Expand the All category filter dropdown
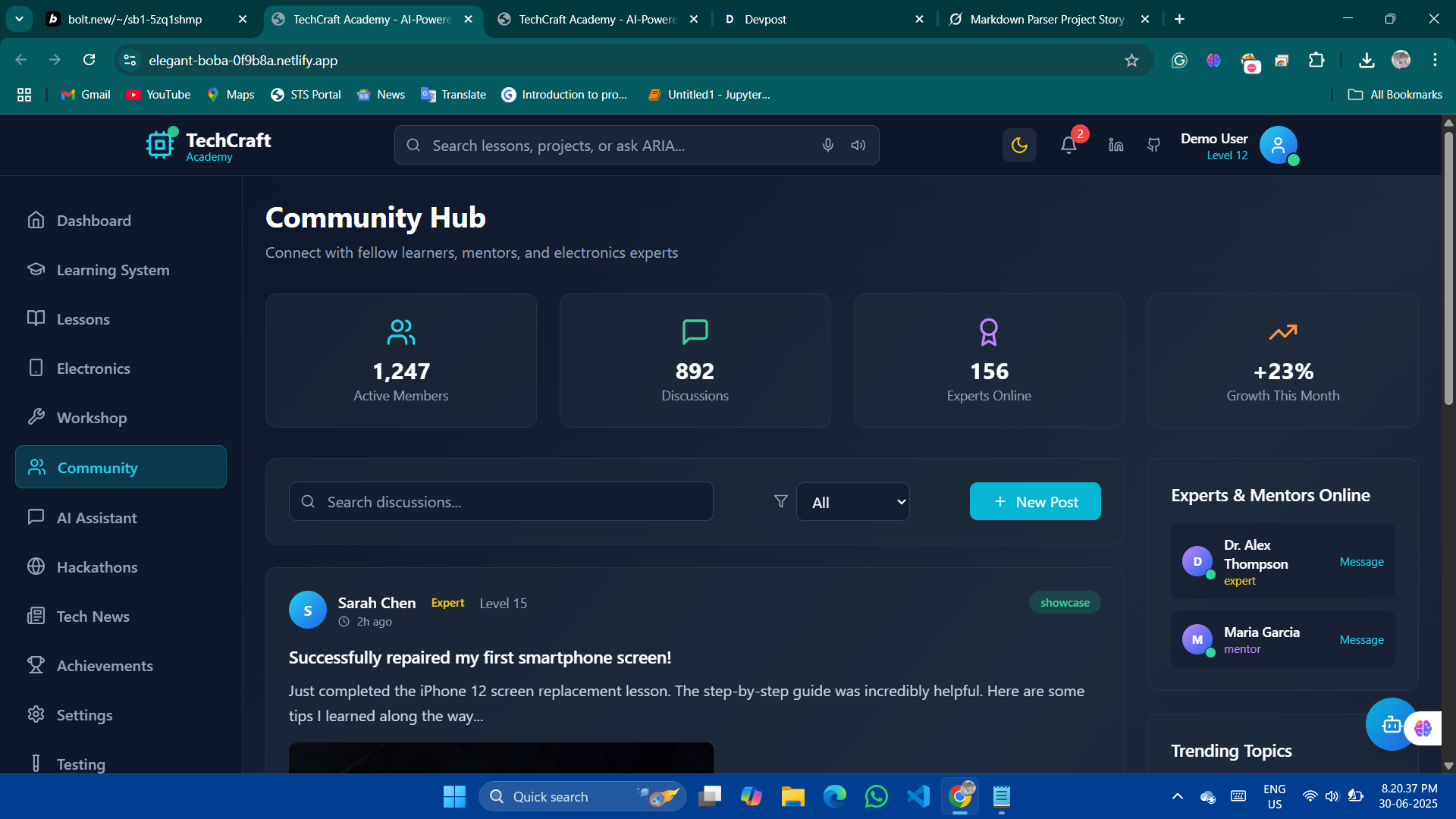The width and height of the screenshot is (1456, 819). coord(853,502)
